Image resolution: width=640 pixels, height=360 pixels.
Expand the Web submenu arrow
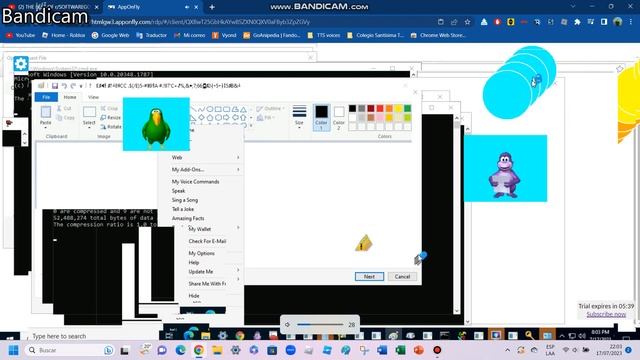coord(238,158)
